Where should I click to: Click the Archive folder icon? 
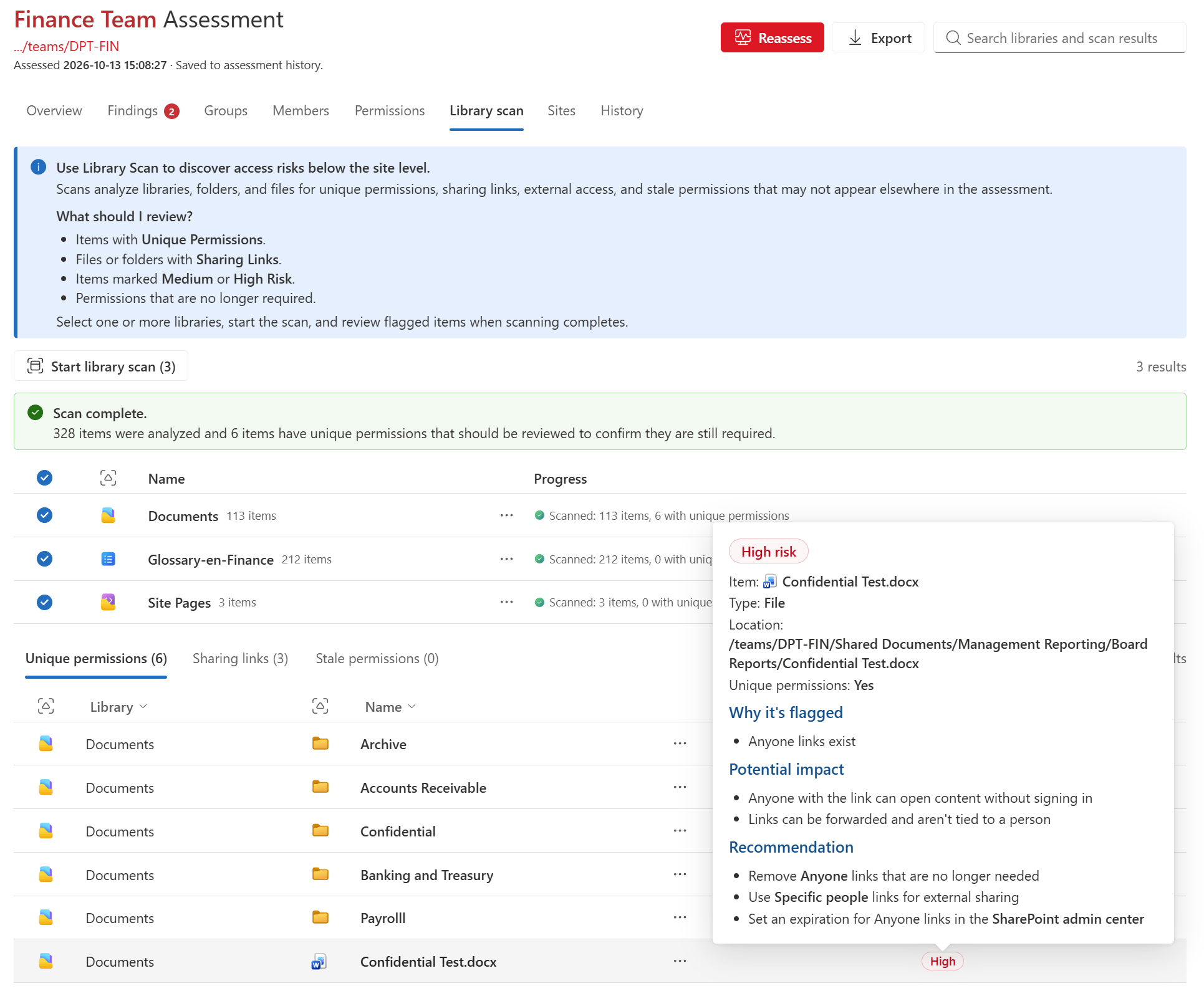click(x=320, y=744)
